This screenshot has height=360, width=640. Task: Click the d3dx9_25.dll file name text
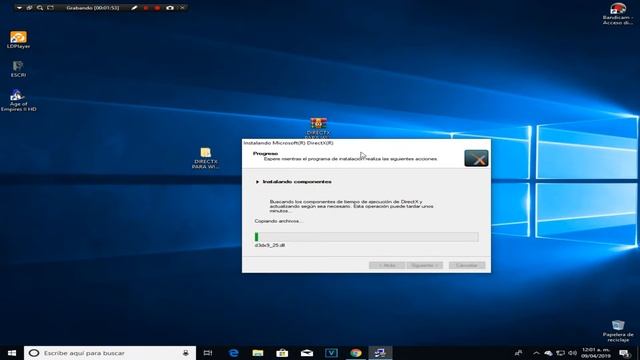point(270,245)
